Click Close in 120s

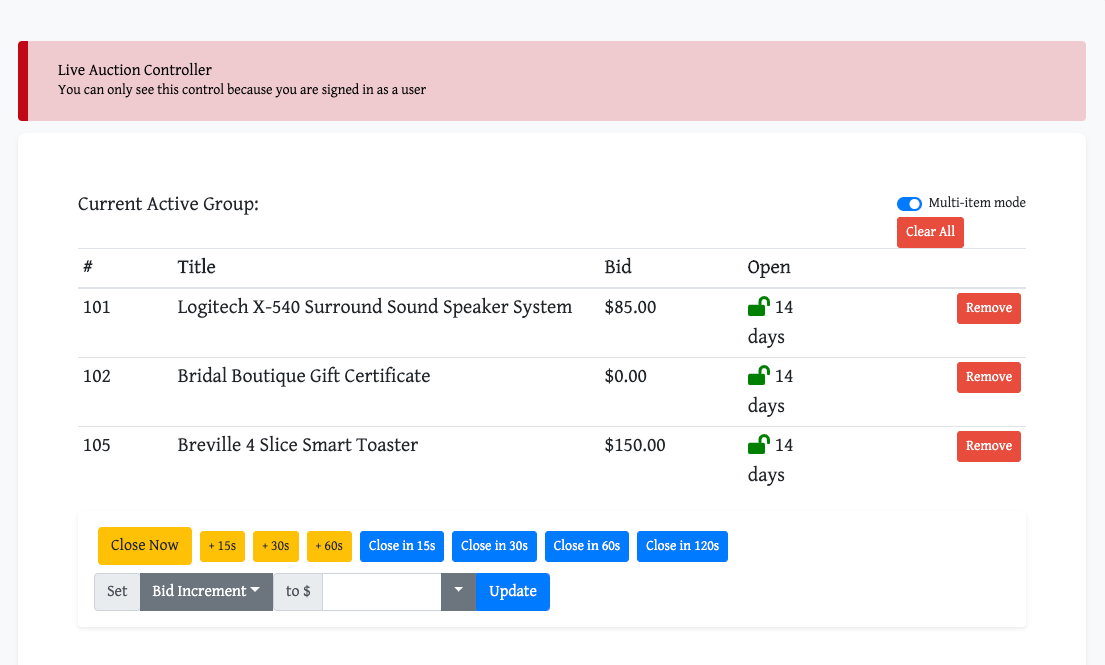(x=682, y=547)
